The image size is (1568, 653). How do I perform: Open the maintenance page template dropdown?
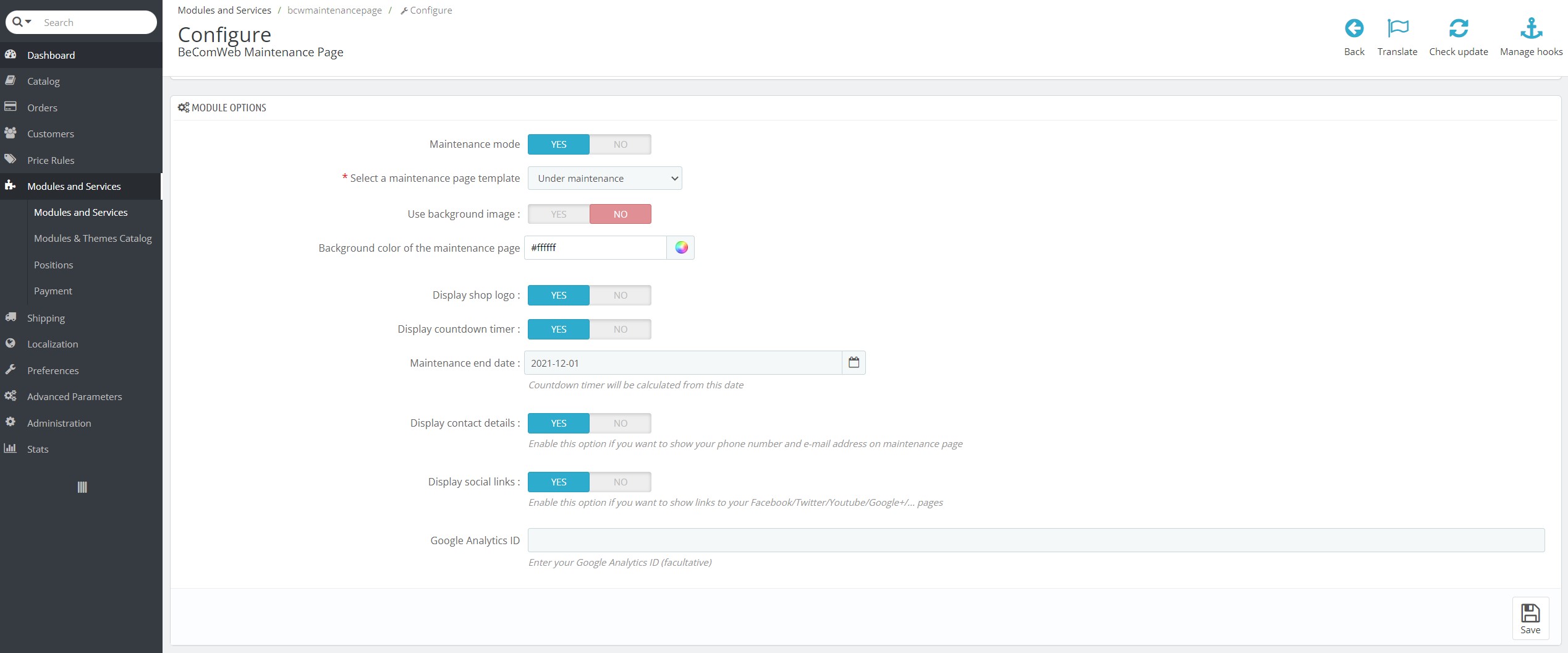tap(604, 178)
